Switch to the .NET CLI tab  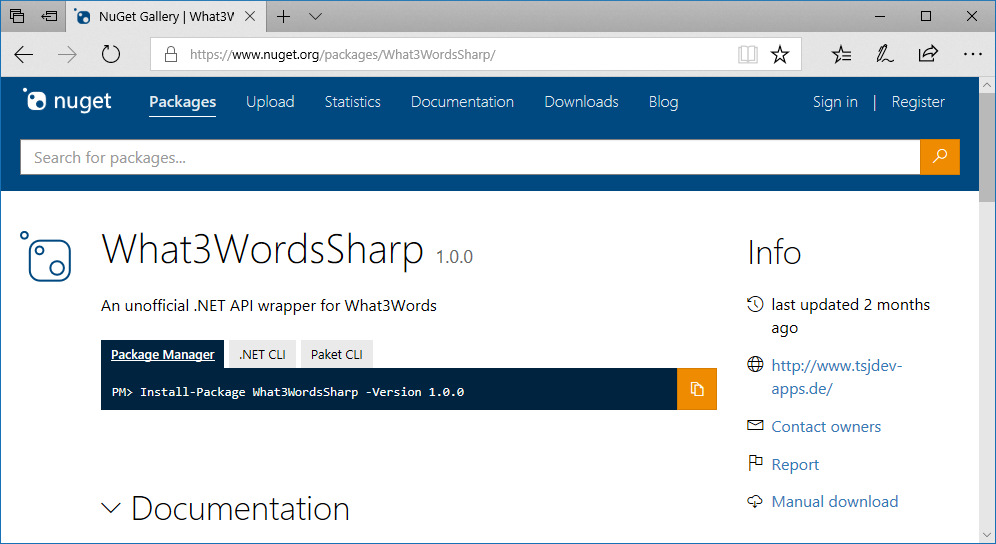pyautogui.click(x=262, y=354)
